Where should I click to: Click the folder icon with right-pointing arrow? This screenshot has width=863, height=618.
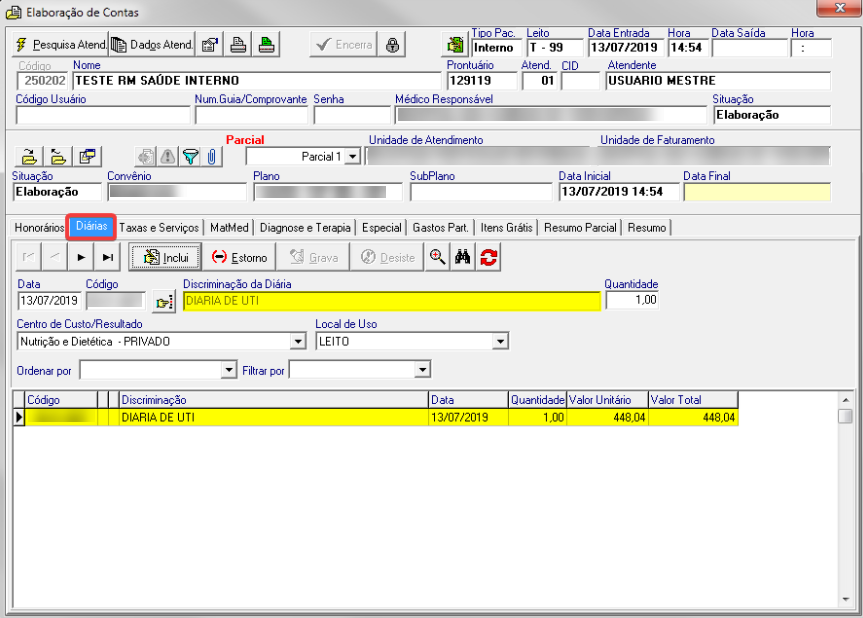tap(29, 157)
